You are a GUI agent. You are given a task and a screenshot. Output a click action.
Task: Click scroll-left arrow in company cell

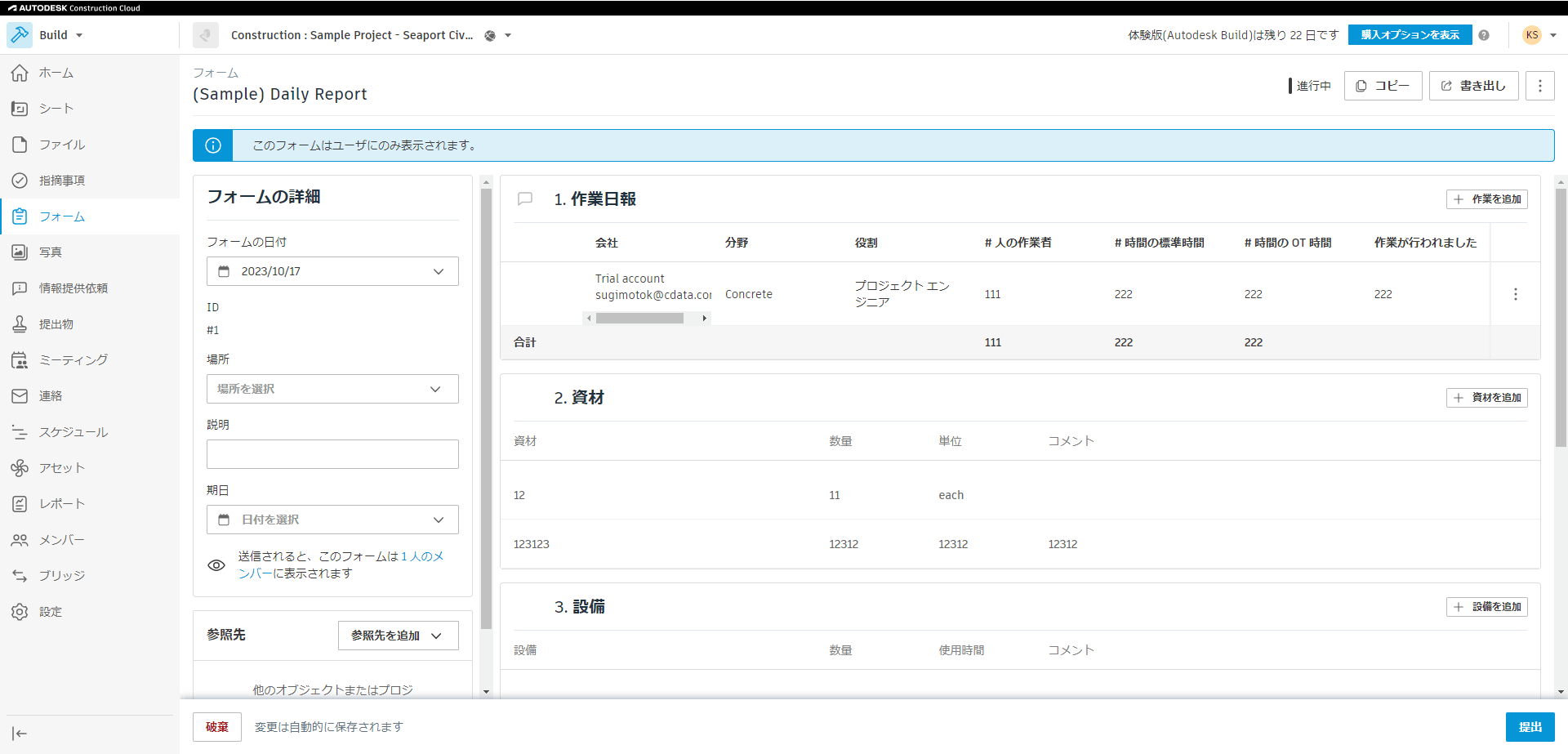[x=589, y=319]
